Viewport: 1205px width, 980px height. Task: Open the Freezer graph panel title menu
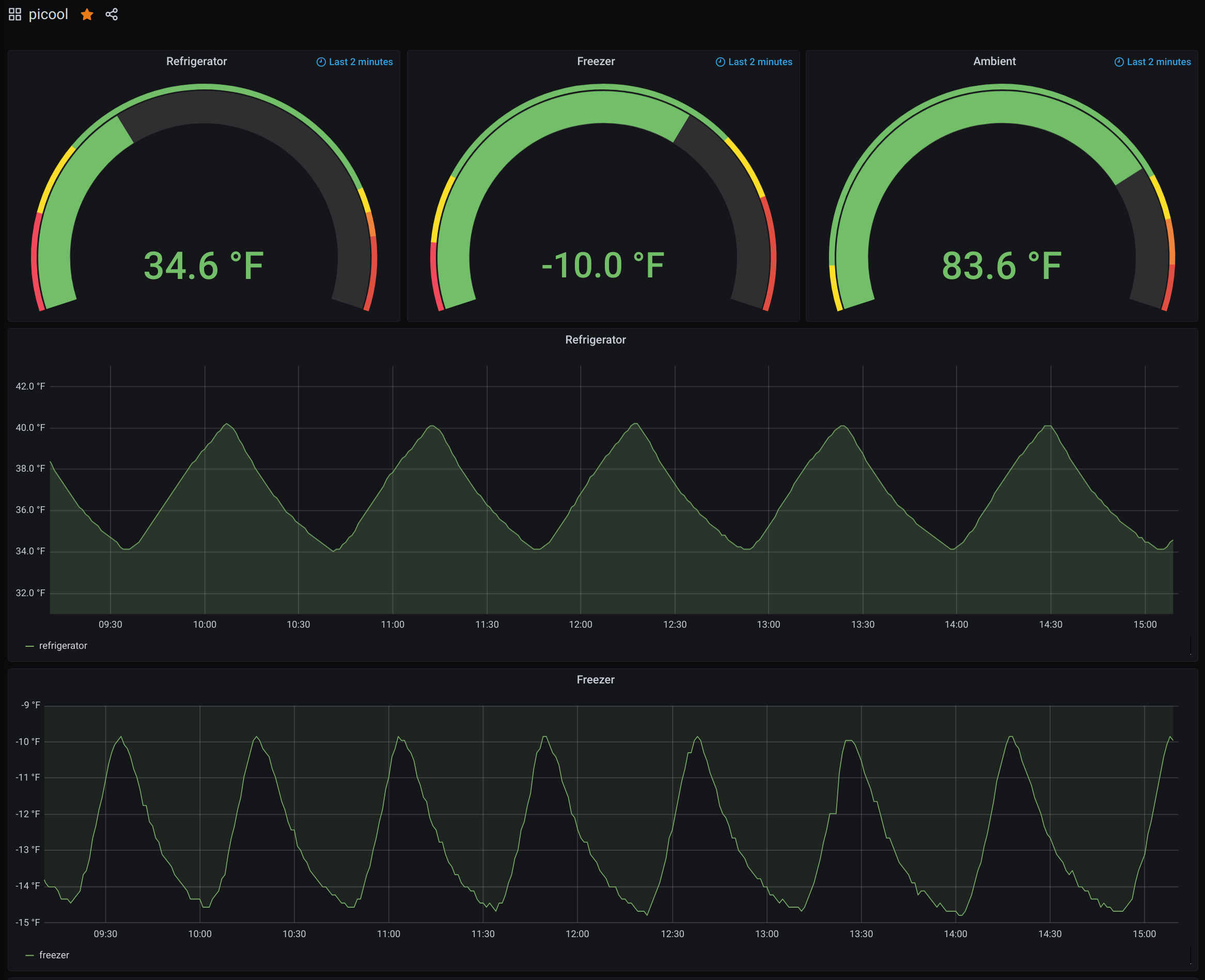[595, 680]
